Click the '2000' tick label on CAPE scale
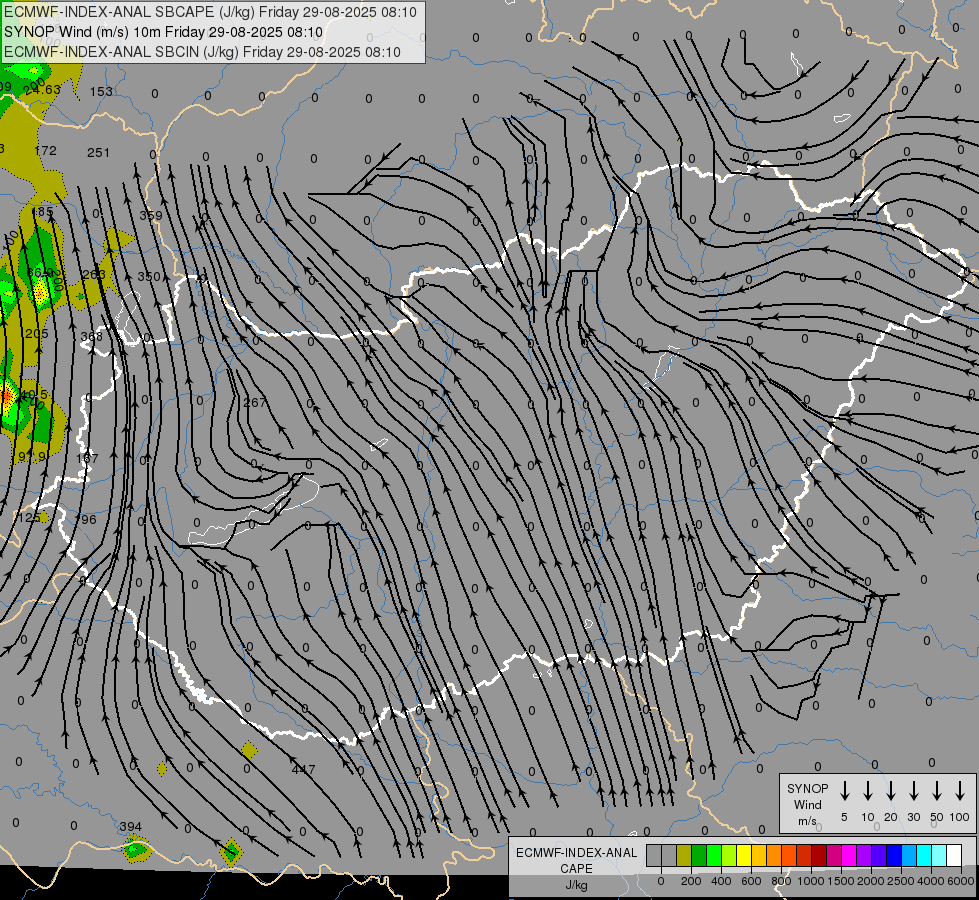This screenshot has height=900, width=979. click(x=871, y=881)
